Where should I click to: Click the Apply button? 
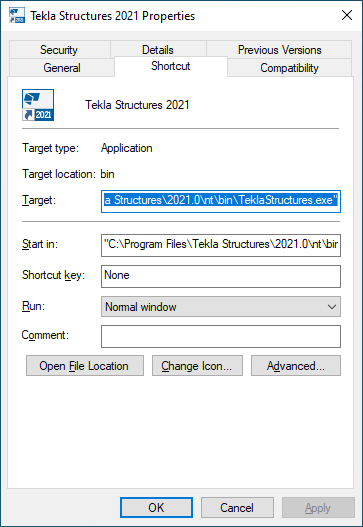pyautogui.click(x=318, y=507)
